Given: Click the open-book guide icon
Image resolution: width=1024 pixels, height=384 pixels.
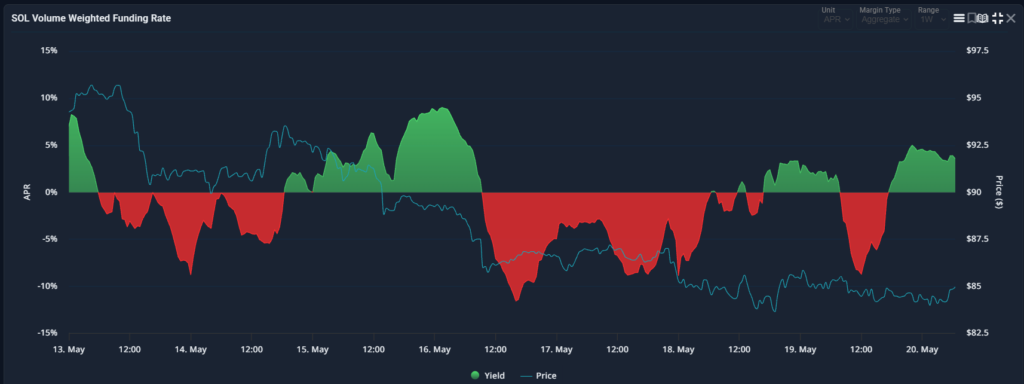Looking at the screenshot, I should pyautogui.click(x=983, y=18).
